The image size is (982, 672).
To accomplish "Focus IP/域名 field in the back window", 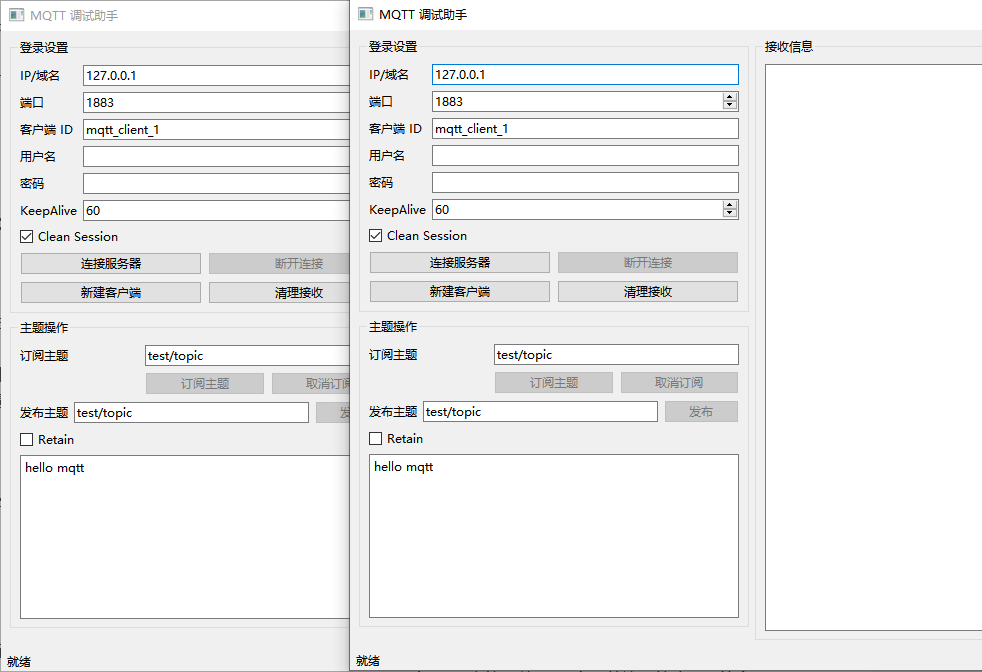I will click(x=216, y=76).
